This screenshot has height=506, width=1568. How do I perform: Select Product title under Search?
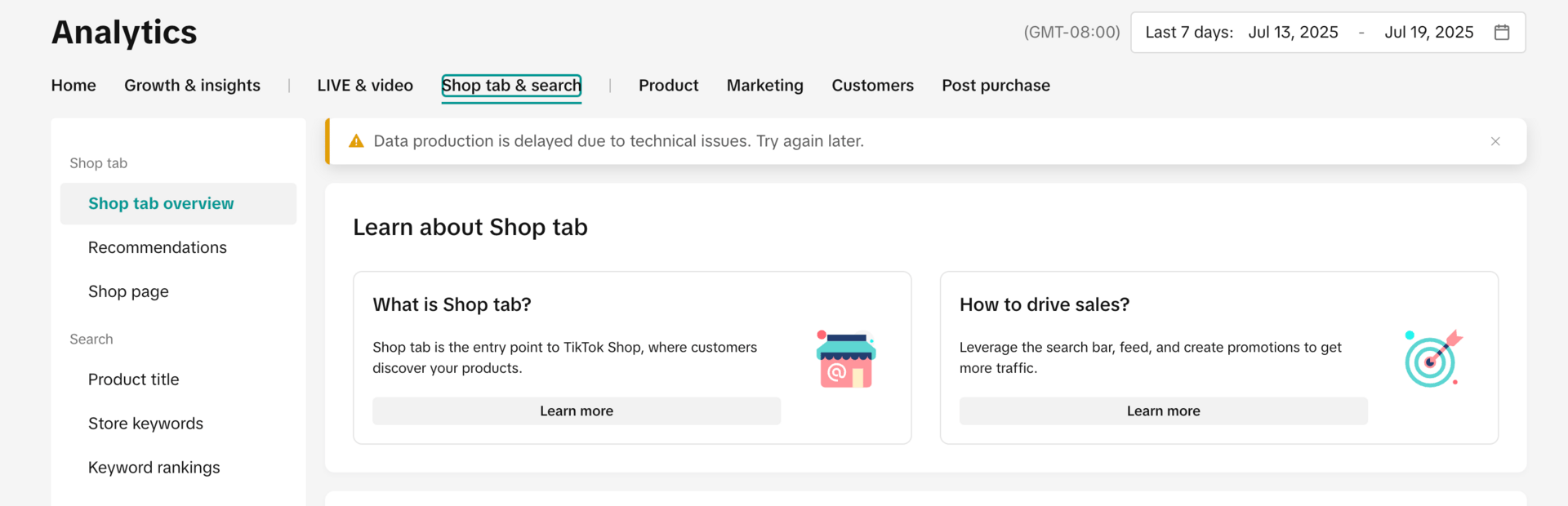click(134, 380)
